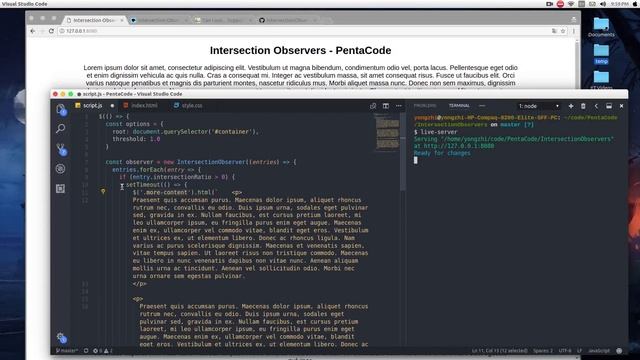Open the Debug view icon
The height and width of the screenshot is (360, 640).
click(x=60, y=169)
